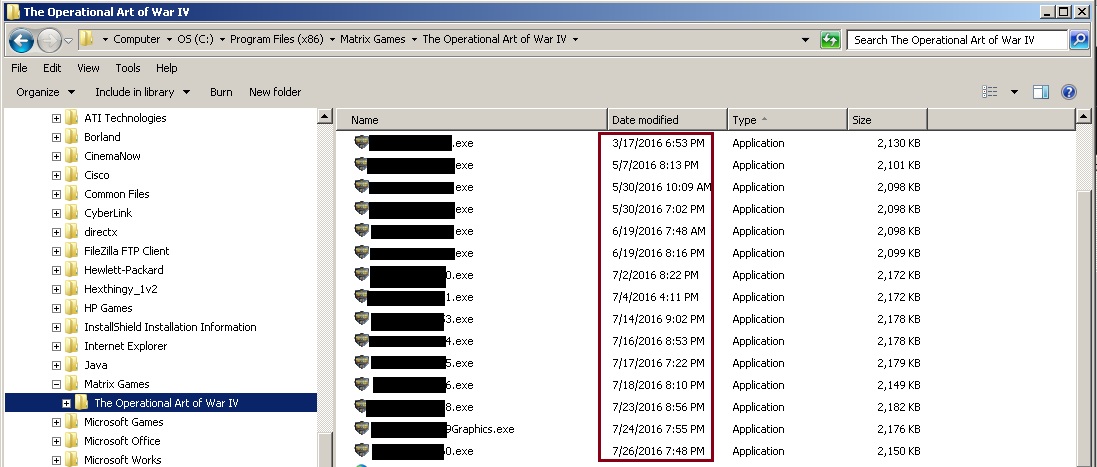The height and width of the screenshot is (467, 1097).
Task: Expand the Borland folder node
Action: click(56, 137)
